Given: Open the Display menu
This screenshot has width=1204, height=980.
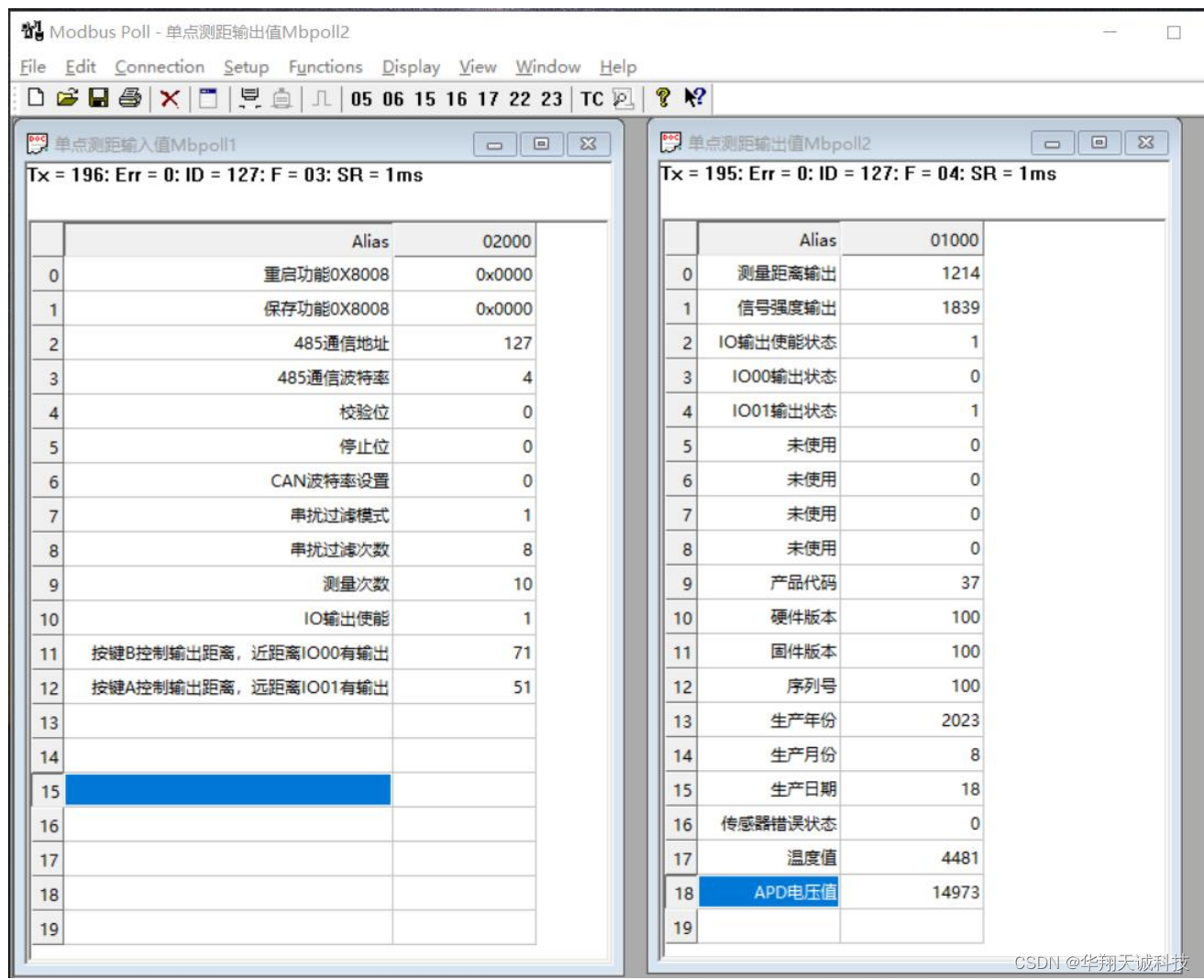Looking at the screenshot, I should pos(411,67).
